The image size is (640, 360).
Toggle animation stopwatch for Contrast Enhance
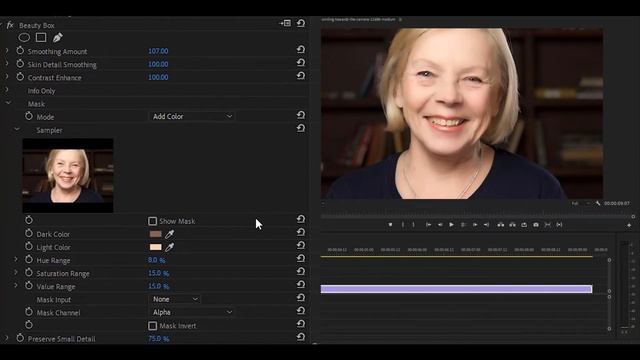point(20,77)
